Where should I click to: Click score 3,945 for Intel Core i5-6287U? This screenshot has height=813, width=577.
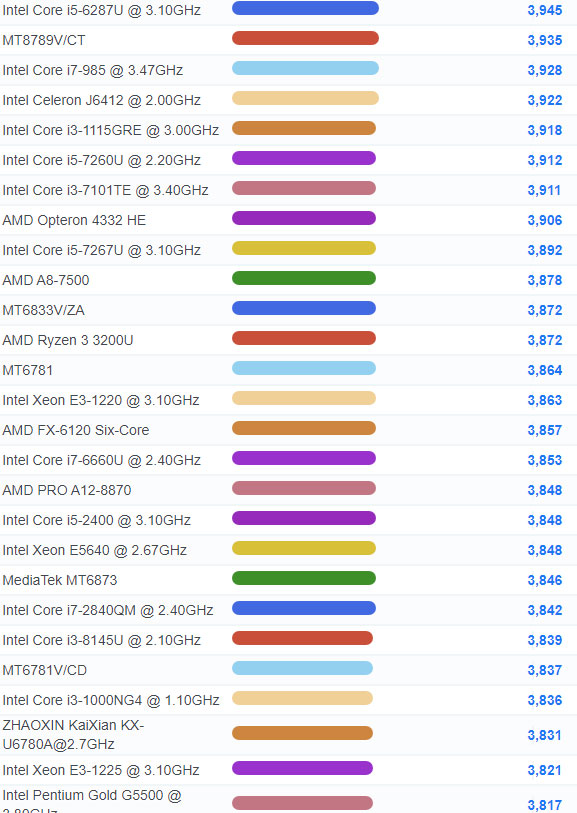[545, 10]
